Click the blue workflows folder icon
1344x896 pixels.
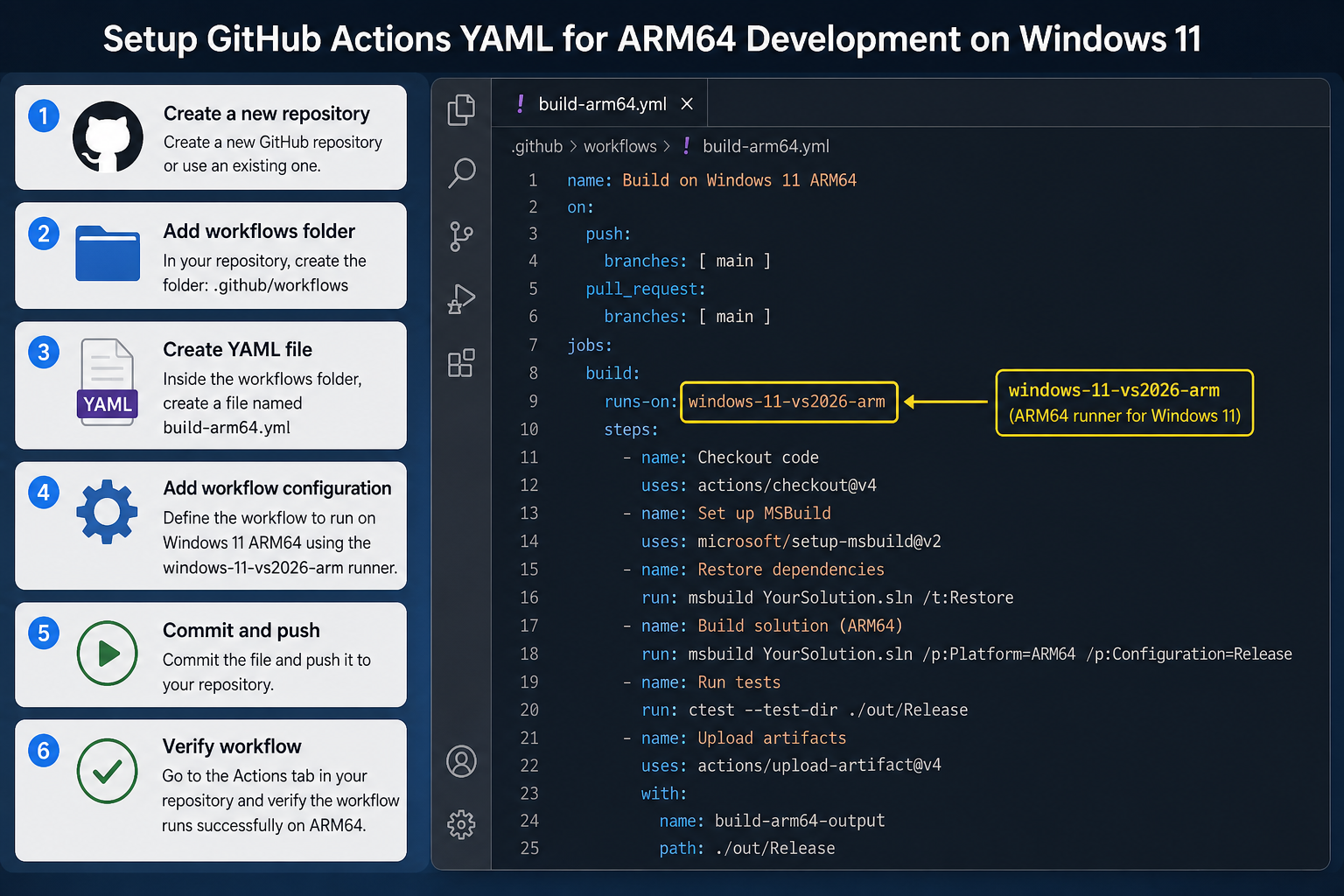click(108, 254)
